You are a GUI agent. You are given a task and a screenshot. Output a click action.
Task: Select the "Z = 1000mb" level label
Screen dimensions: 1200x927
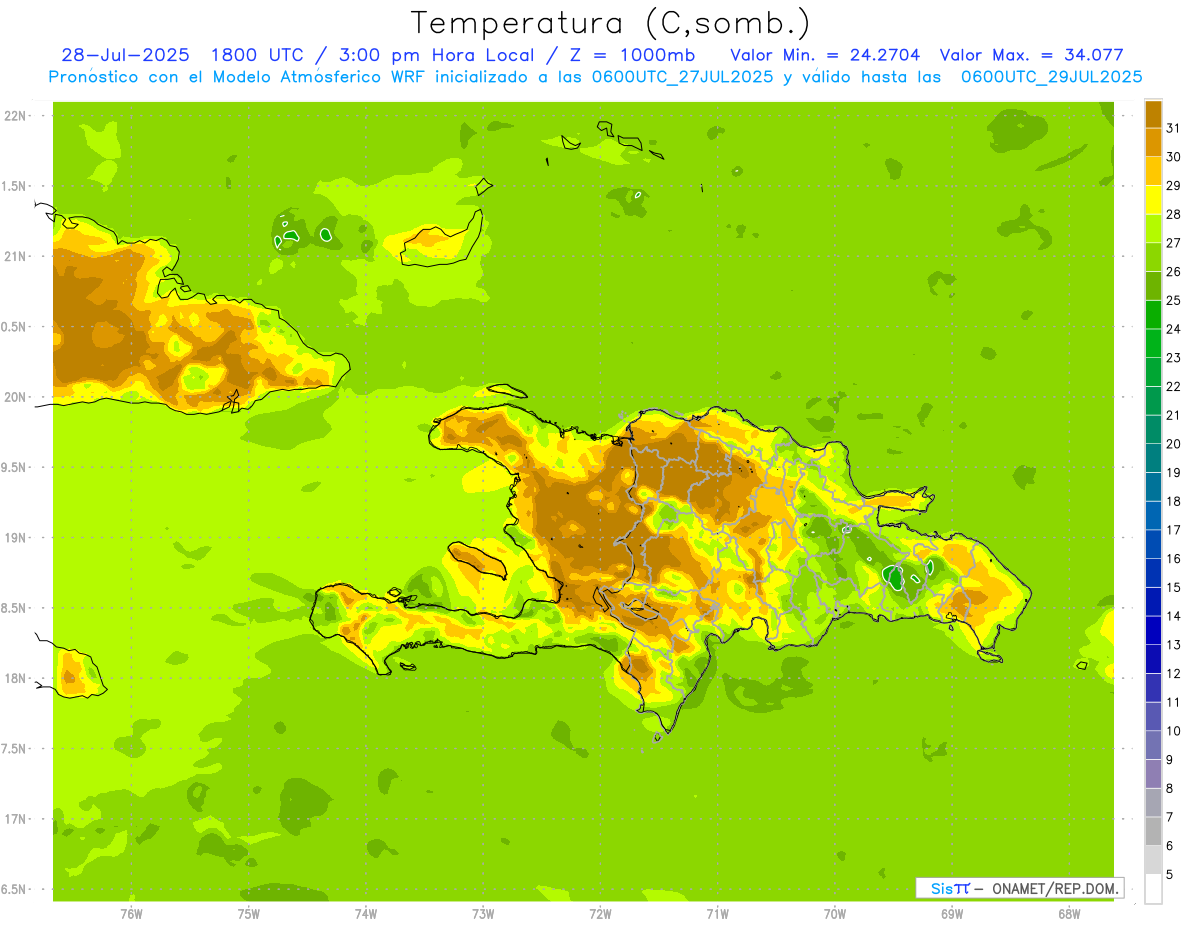[x=632, y=55]
